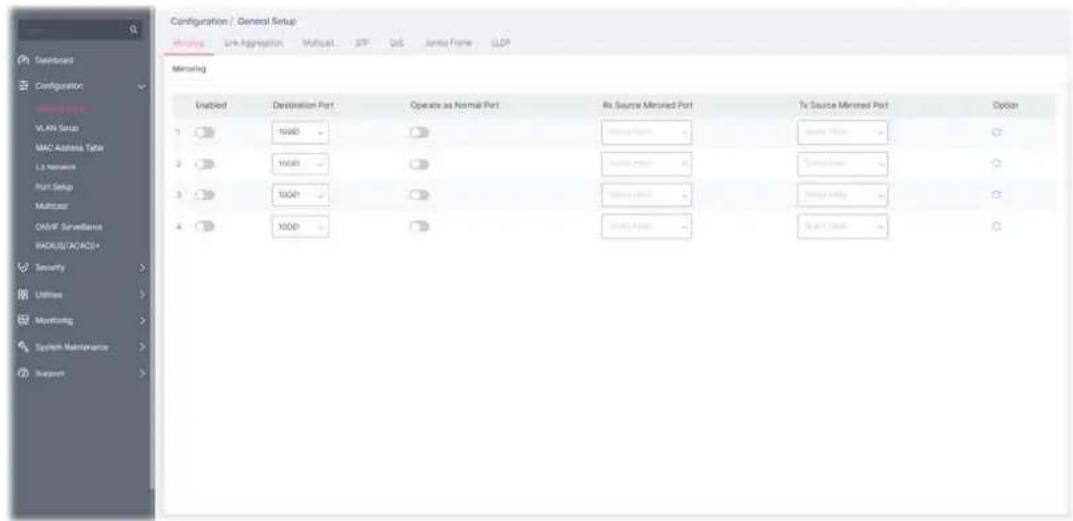The image size is (1073, 521).
Task: Switch to the Jumbo Frame tab
Action: click(x=448, y=42)
